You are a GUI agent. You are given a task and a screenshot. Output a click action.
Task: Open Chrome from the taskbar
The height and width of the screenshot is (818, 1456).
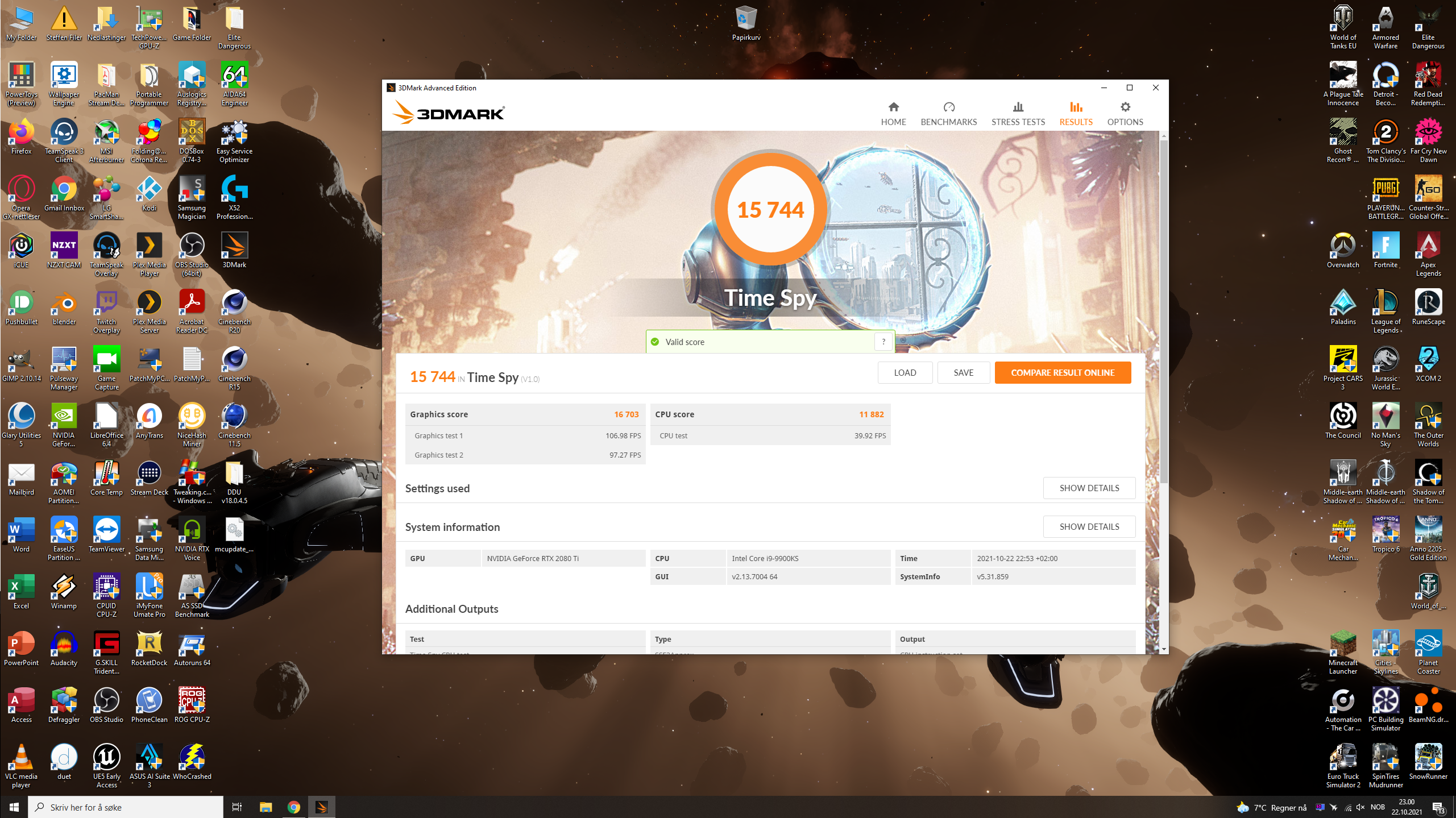pos(293,807)
